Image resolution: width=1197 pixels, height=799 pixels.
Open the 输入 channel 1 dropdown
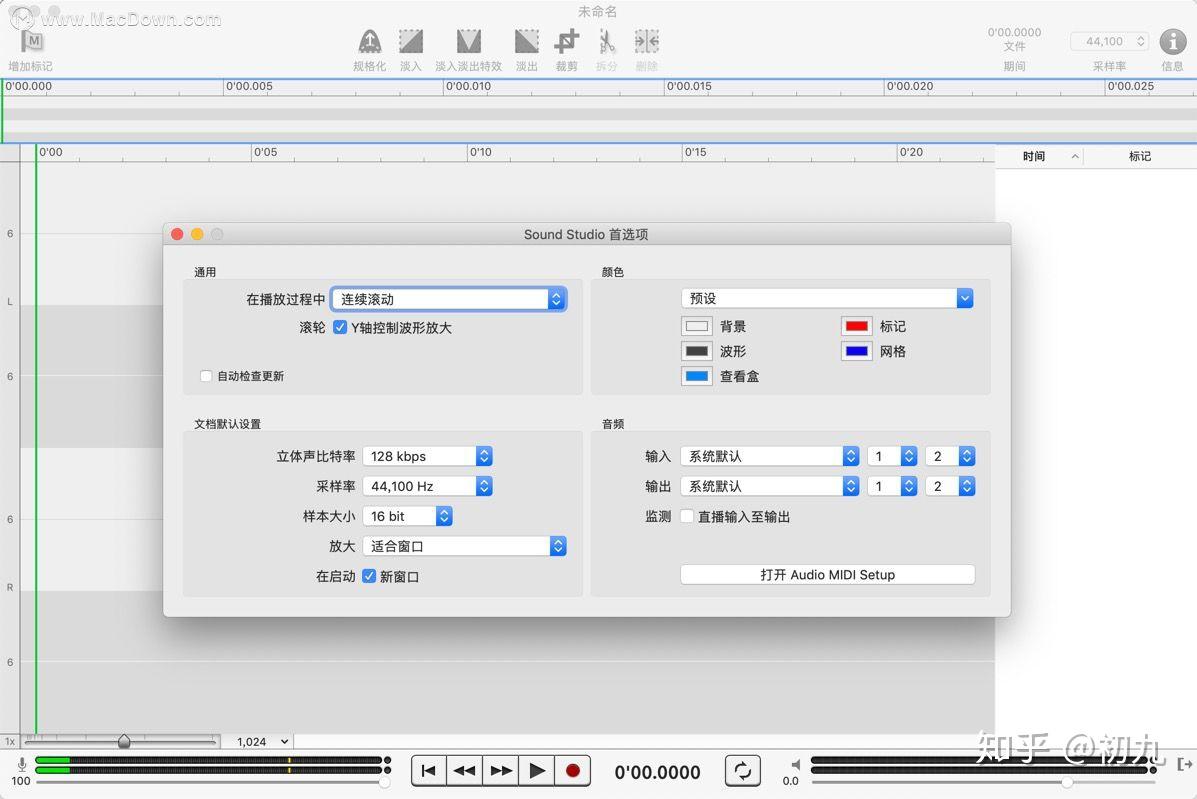click(892, 456)
